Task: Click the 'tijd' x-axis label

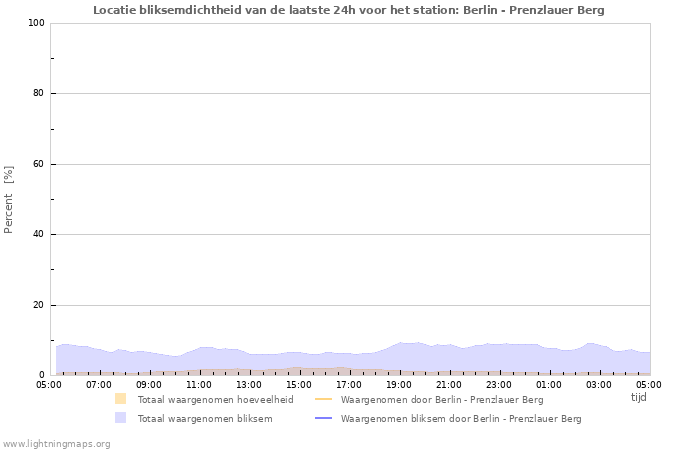Action: 638,397
